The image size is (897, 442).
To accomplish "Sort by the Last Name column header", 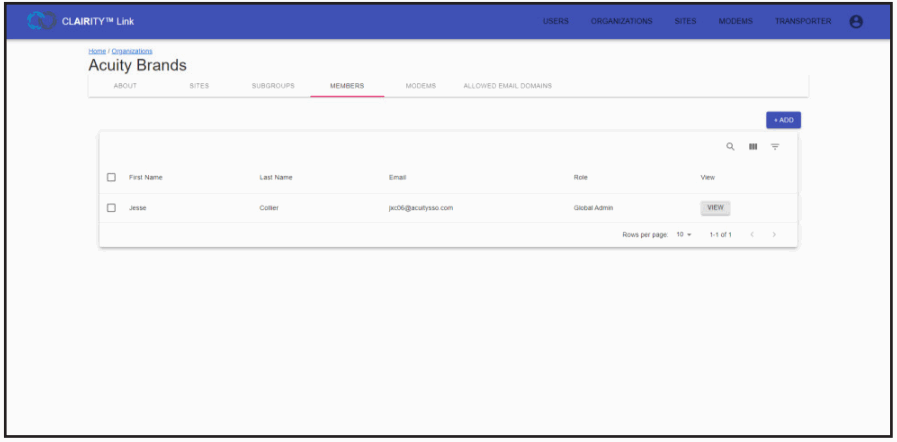I will click(x=276, y=177).
